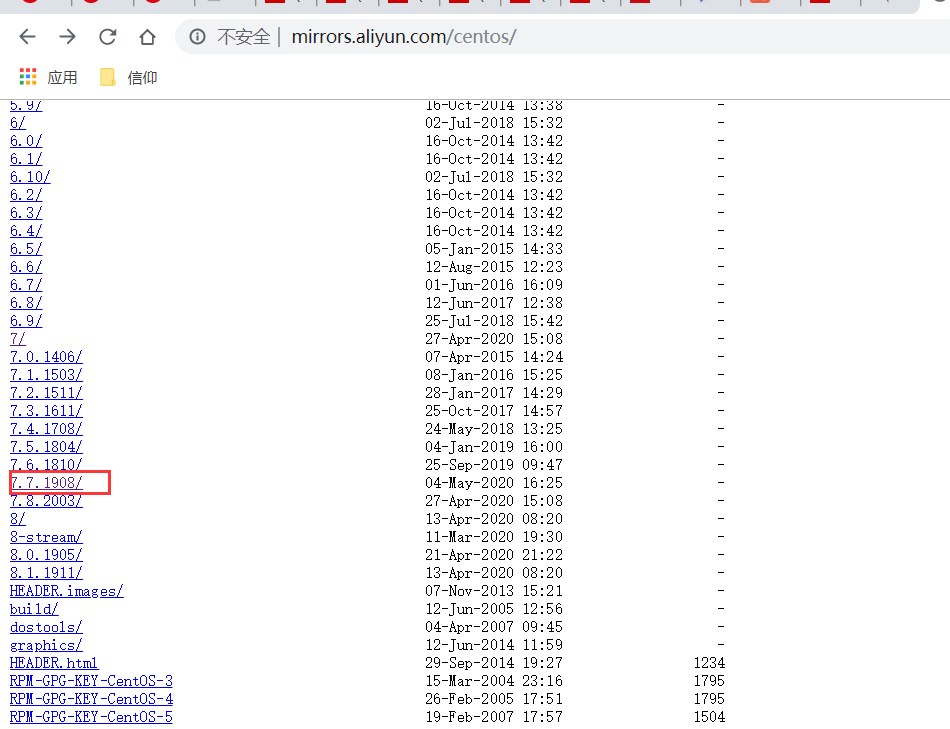950x729 pixels.
Task: Open the 7/ directory link
Action: (x=18, y=339)
